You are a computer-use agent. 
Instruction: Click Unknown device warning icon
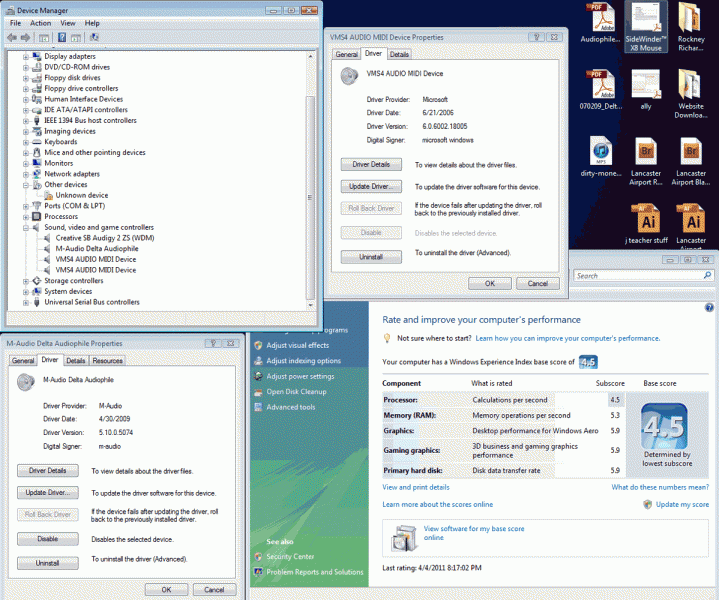point(48,195)
